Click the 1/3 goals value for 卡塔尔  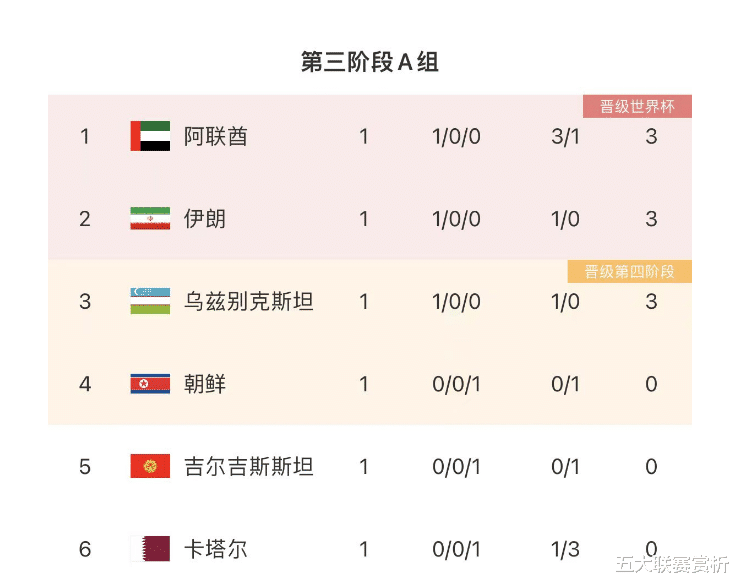point(565,549)
